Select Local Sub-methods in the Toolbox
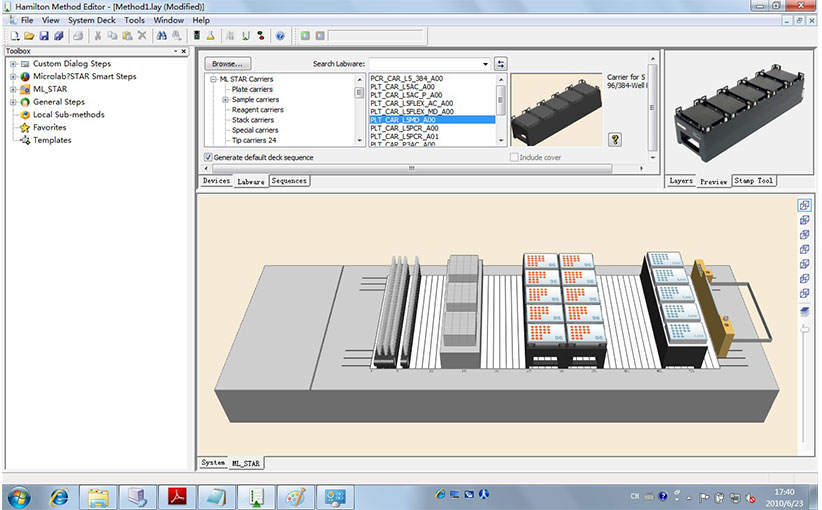The height and width of the screenshot is (510, 822). tap(69, 115)
